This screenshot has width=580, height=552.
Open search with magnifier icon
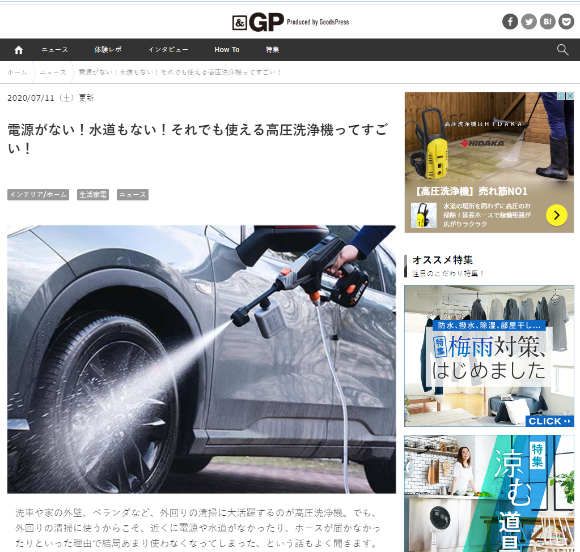[x=562, y=50]
